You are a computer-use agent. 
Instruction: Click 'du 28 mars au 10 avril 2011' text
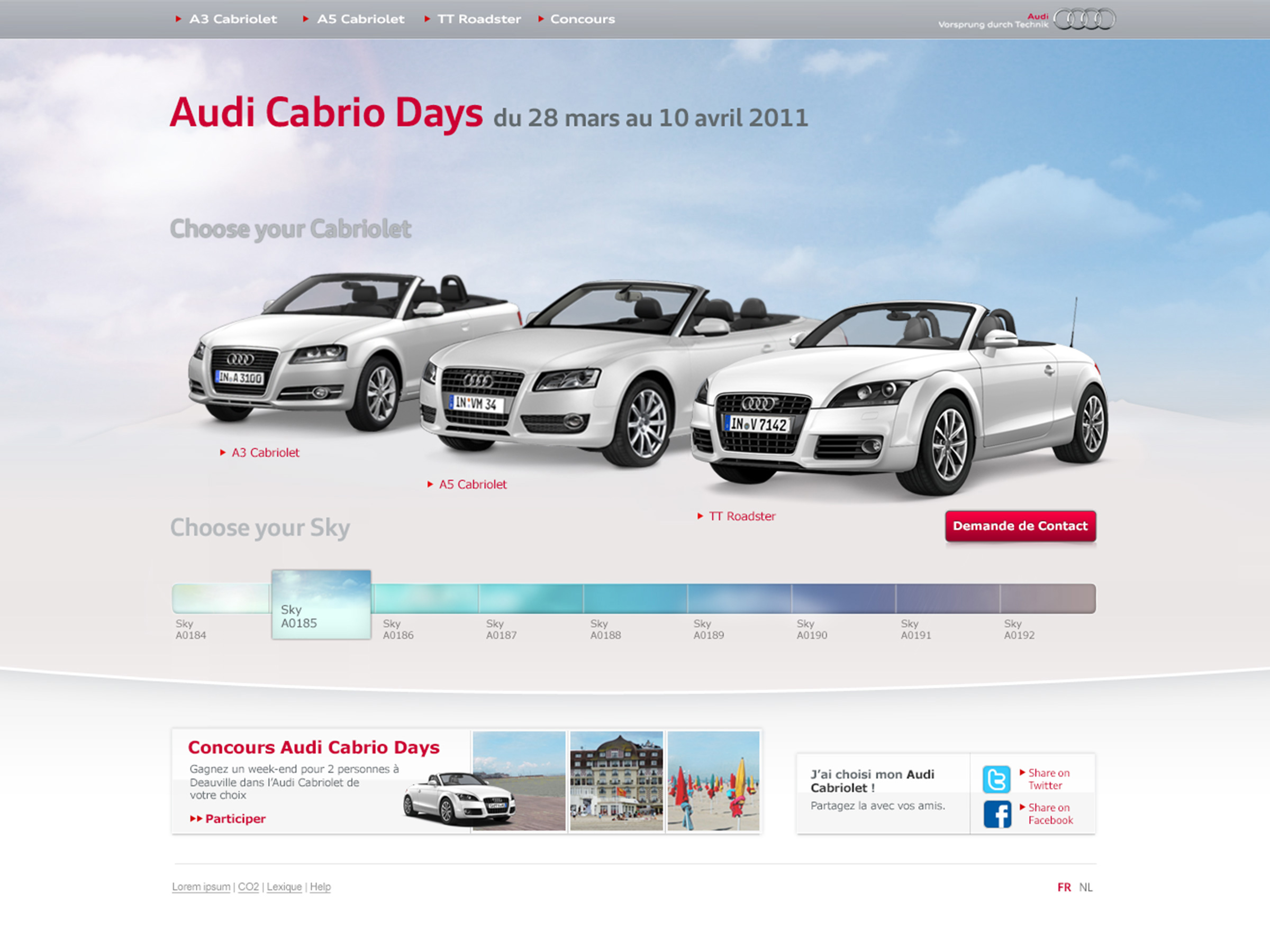click(x=650, y=118)
